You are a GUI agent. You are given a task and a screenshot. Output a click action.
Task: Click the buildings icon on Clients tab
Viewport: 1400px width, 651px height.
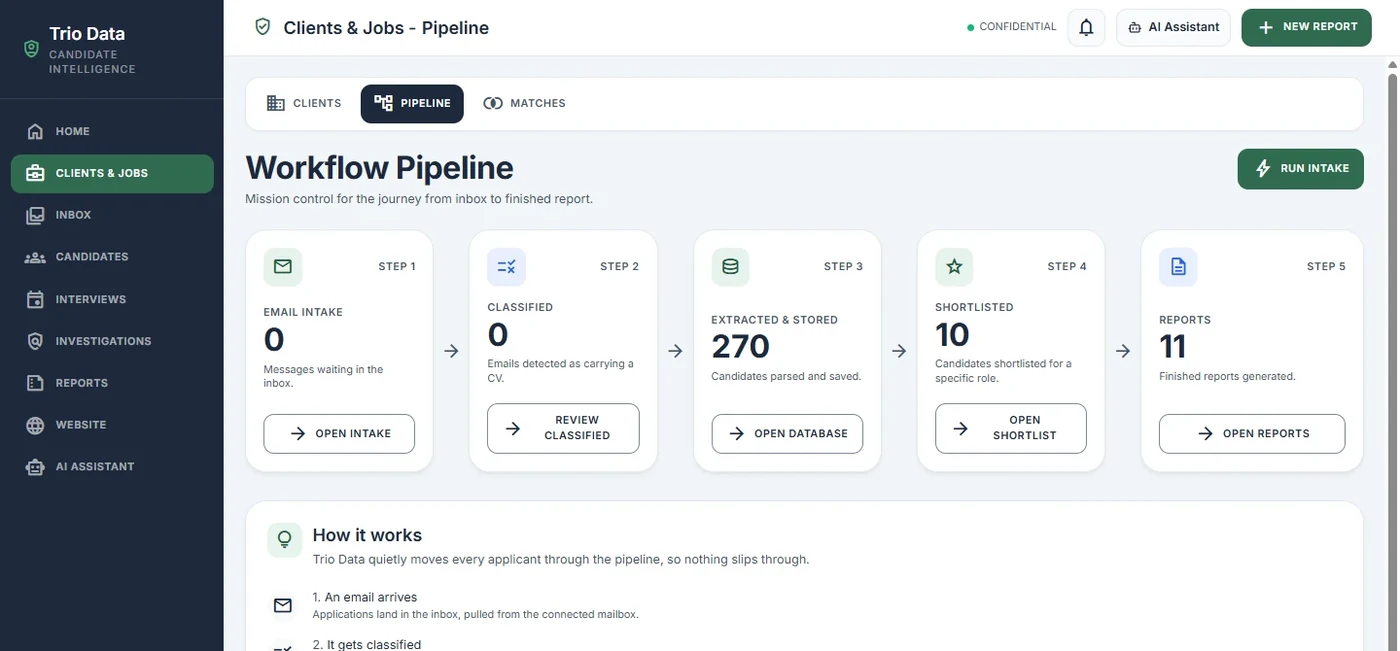(275, 103)
